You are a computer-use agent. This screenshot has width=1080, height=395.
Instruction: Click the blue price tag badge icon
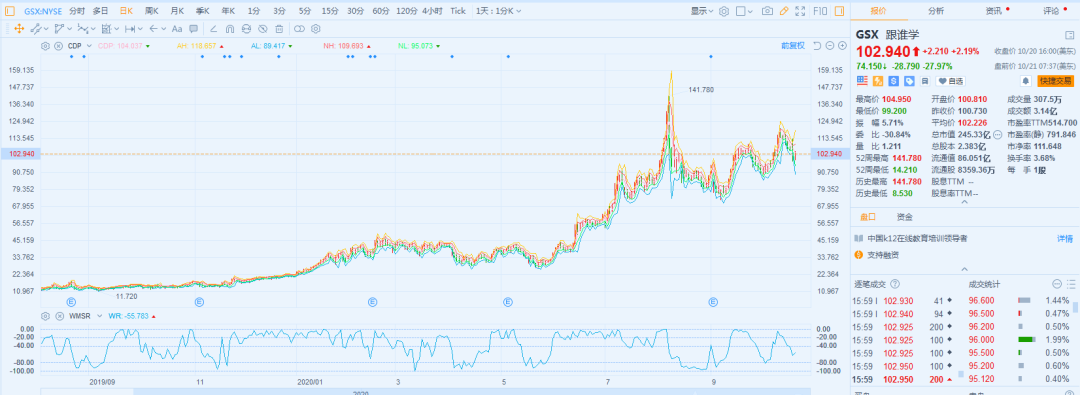click(x=909, y=81)
